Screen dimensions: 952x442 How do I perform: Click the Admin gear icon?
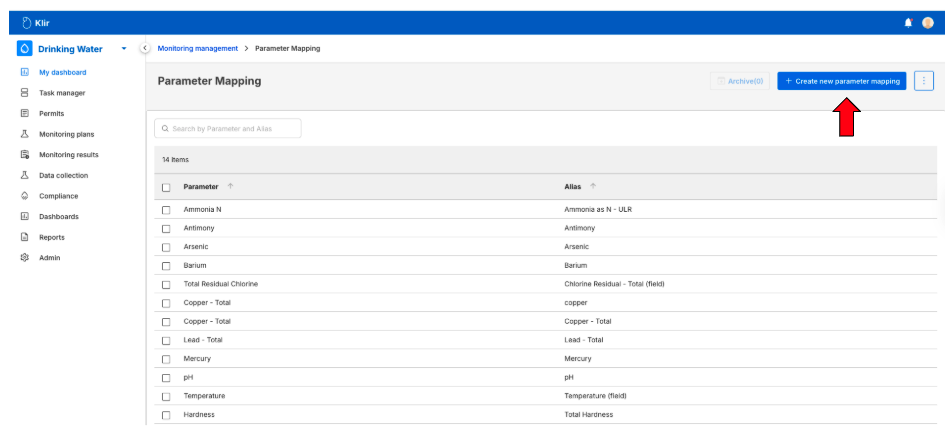click(x=24, y=258)
